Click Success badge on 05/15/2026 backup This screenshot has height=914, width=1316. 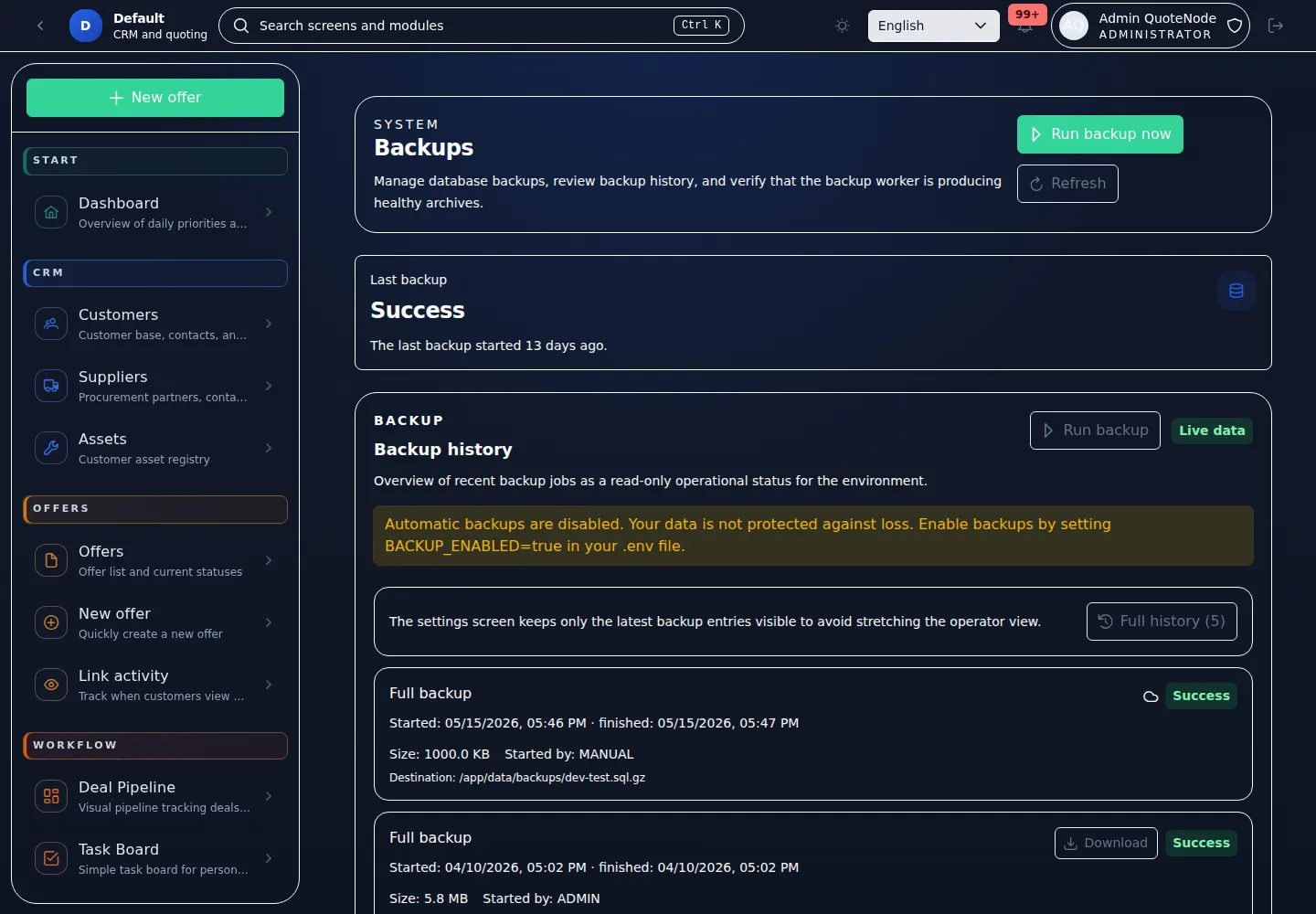[1201, 696]
